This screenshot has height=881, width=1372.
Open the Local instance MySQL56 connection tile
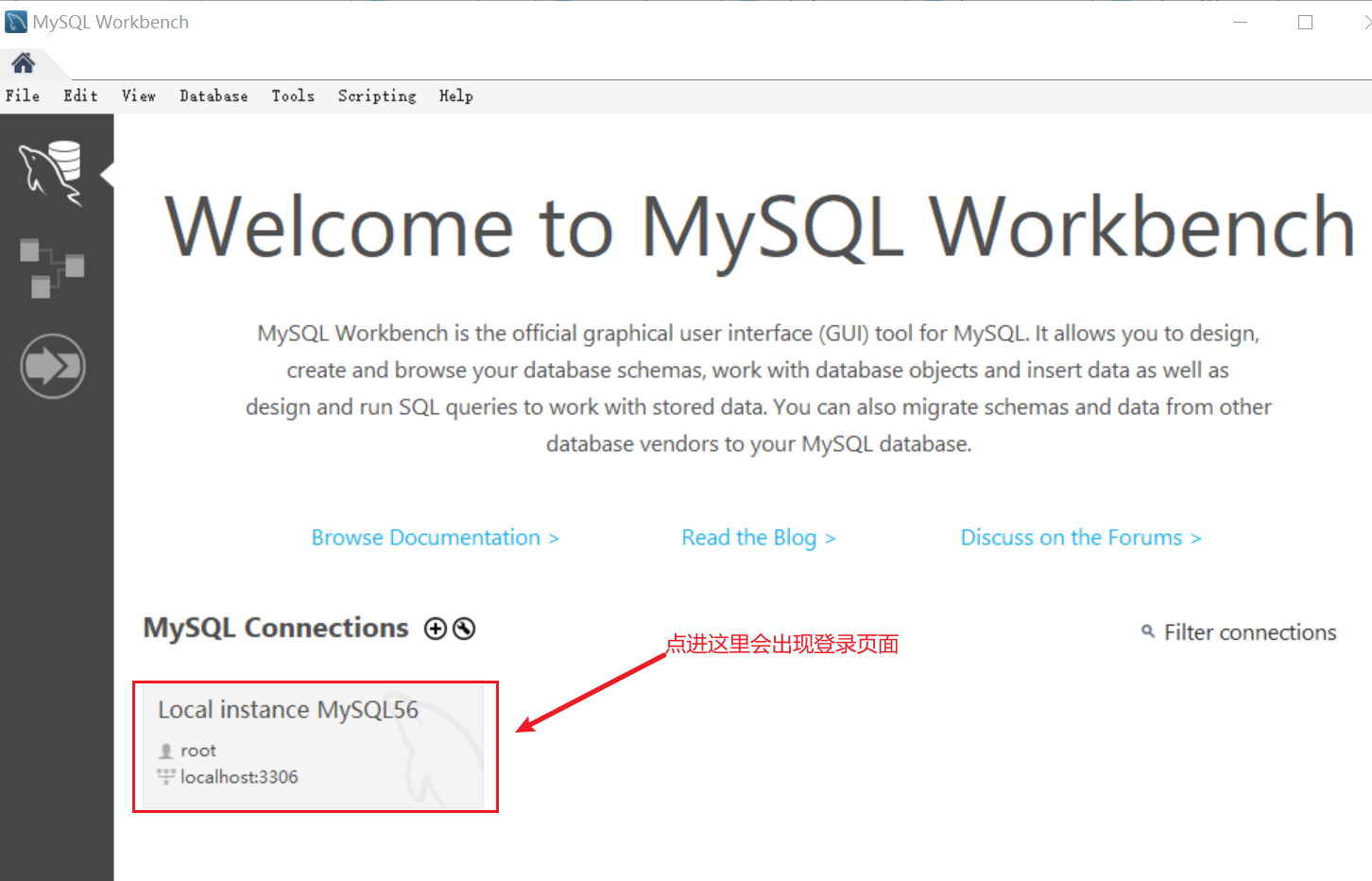point(313,746)
